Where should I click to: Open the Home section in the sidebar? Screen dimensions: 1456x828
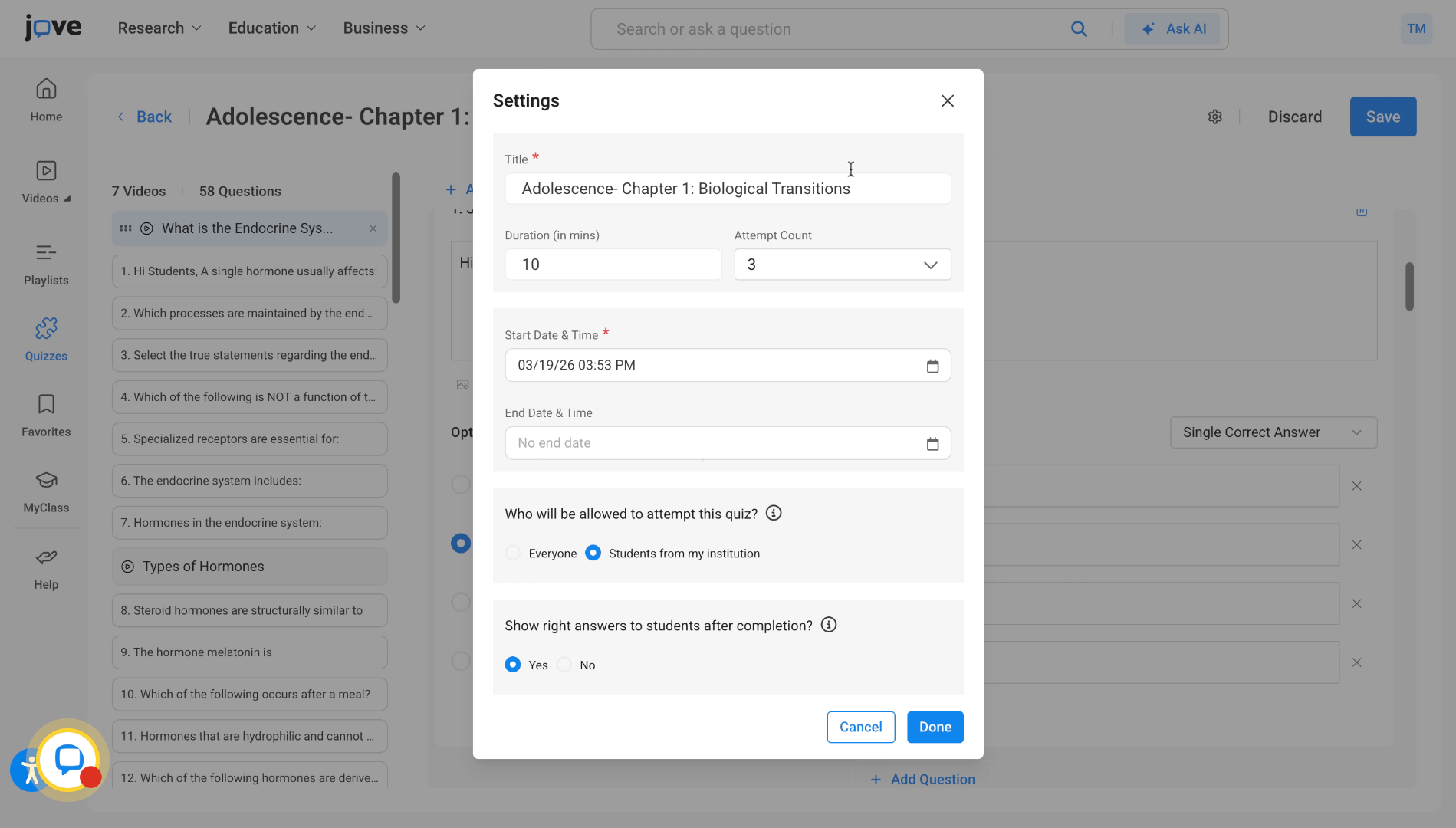[x=46, y=100]
